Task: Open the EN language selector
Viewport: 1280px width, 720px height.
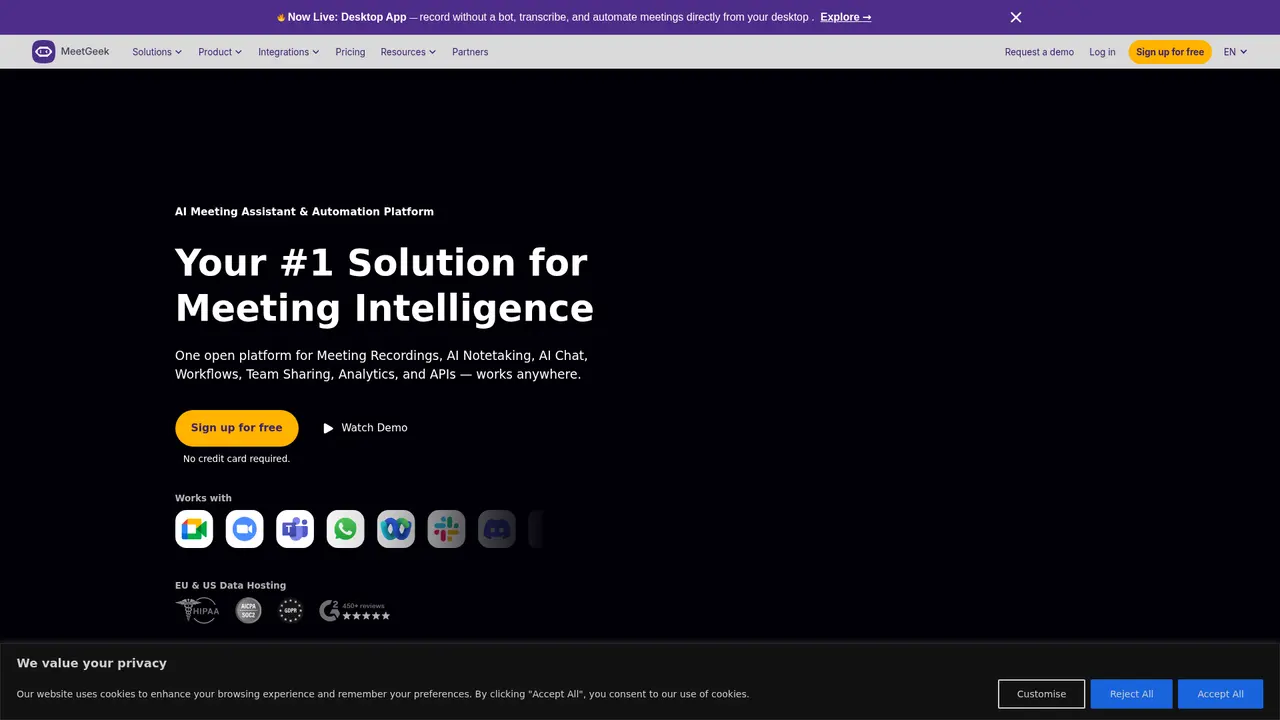Action: [x=1236, y=52]
